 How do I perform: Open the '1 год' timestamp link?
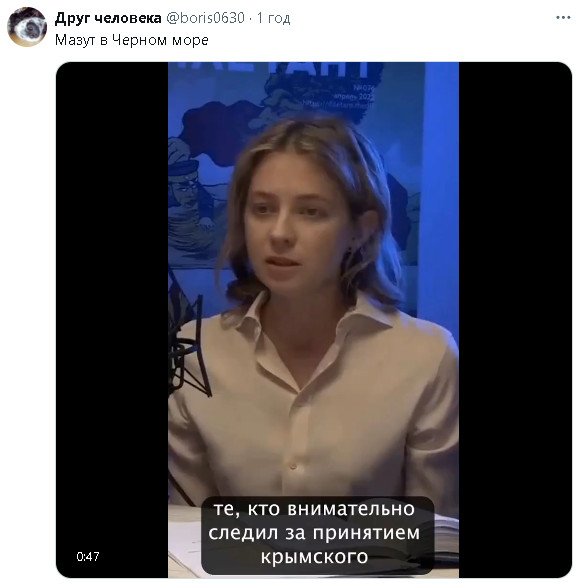point(273,18)
